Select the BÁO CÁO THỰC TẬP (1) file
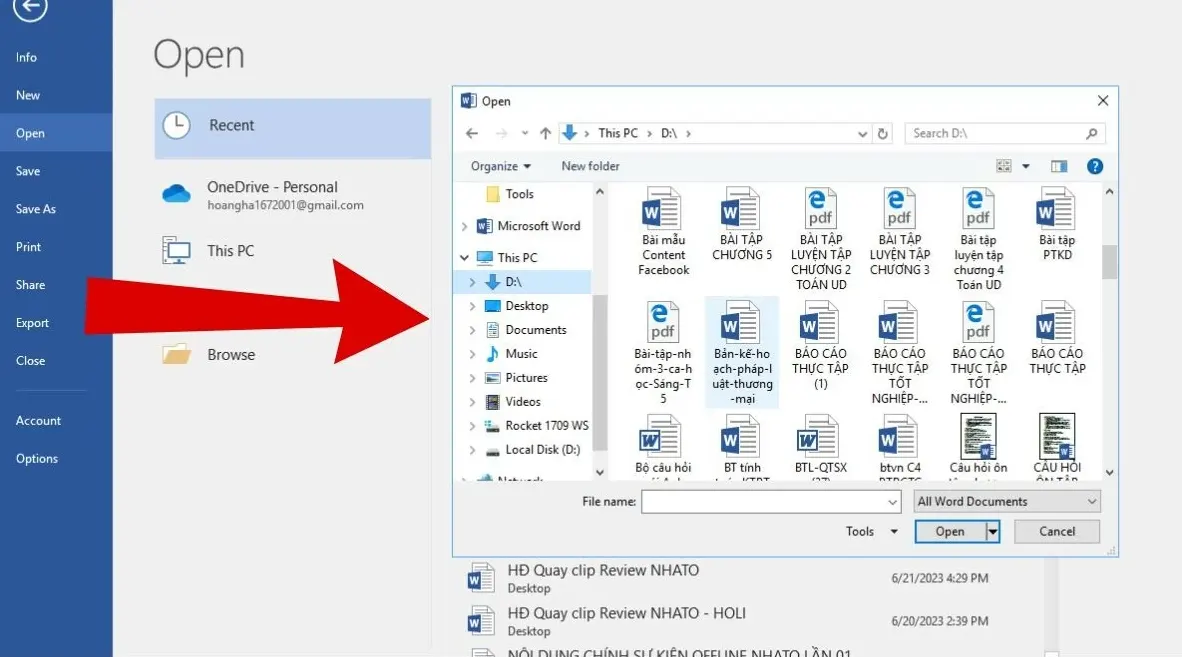This screenshot has width=1182, height=657. point(820,346)
